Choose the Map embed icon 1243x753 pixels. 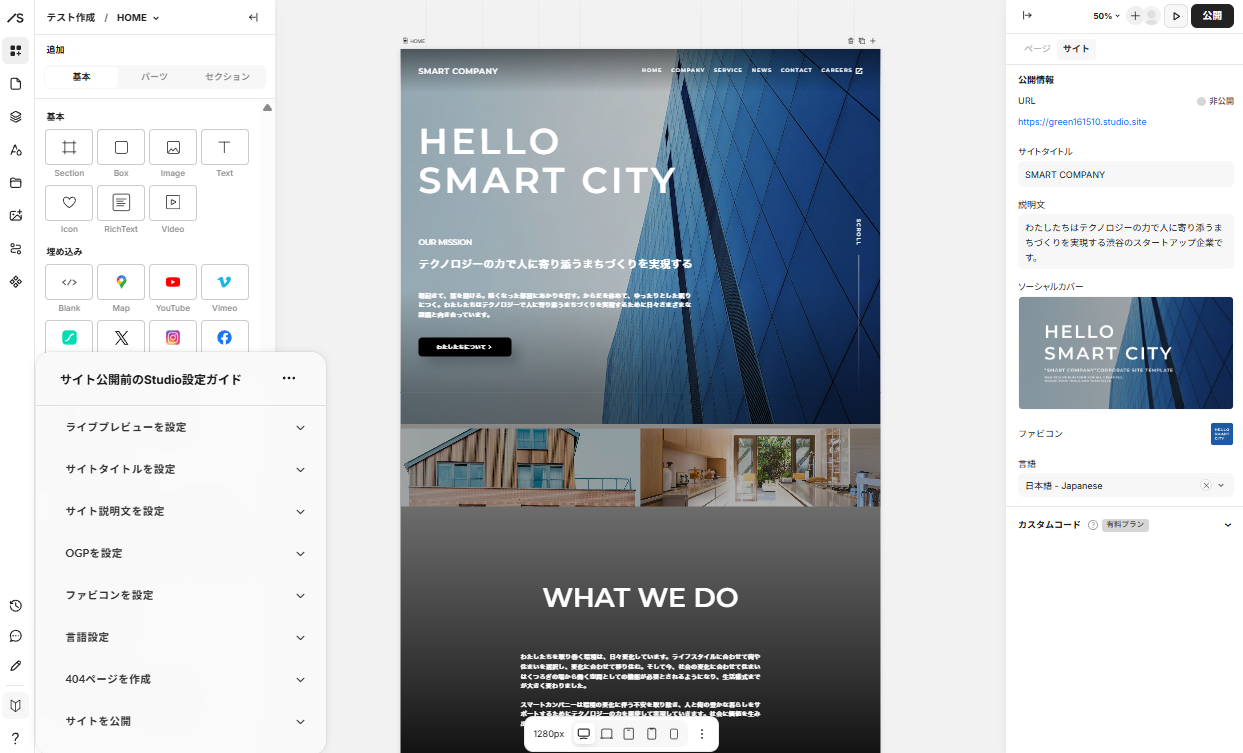121,282
